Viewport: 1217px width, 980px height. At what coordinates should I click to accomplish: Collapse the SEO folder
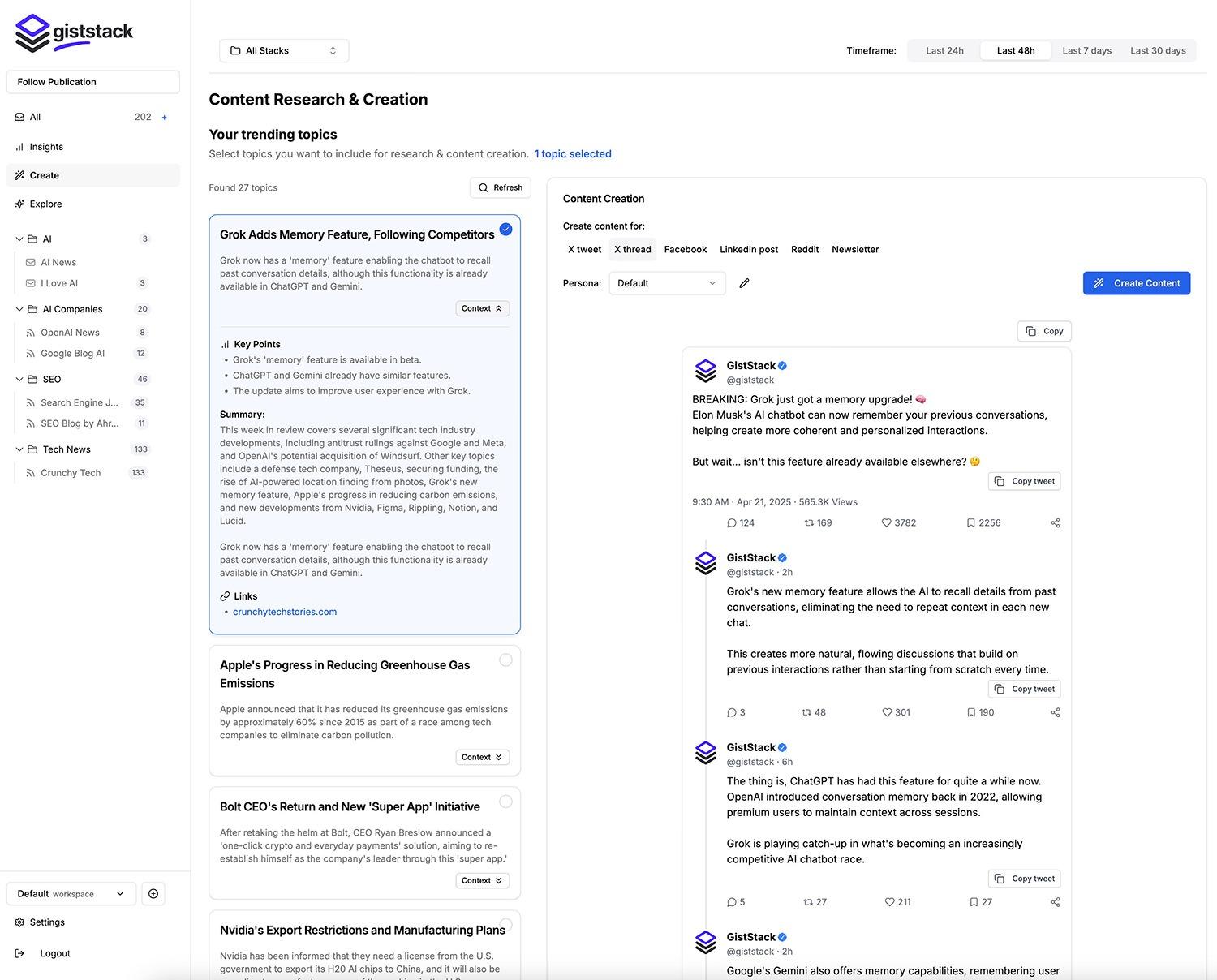click(x=19, y=379)
